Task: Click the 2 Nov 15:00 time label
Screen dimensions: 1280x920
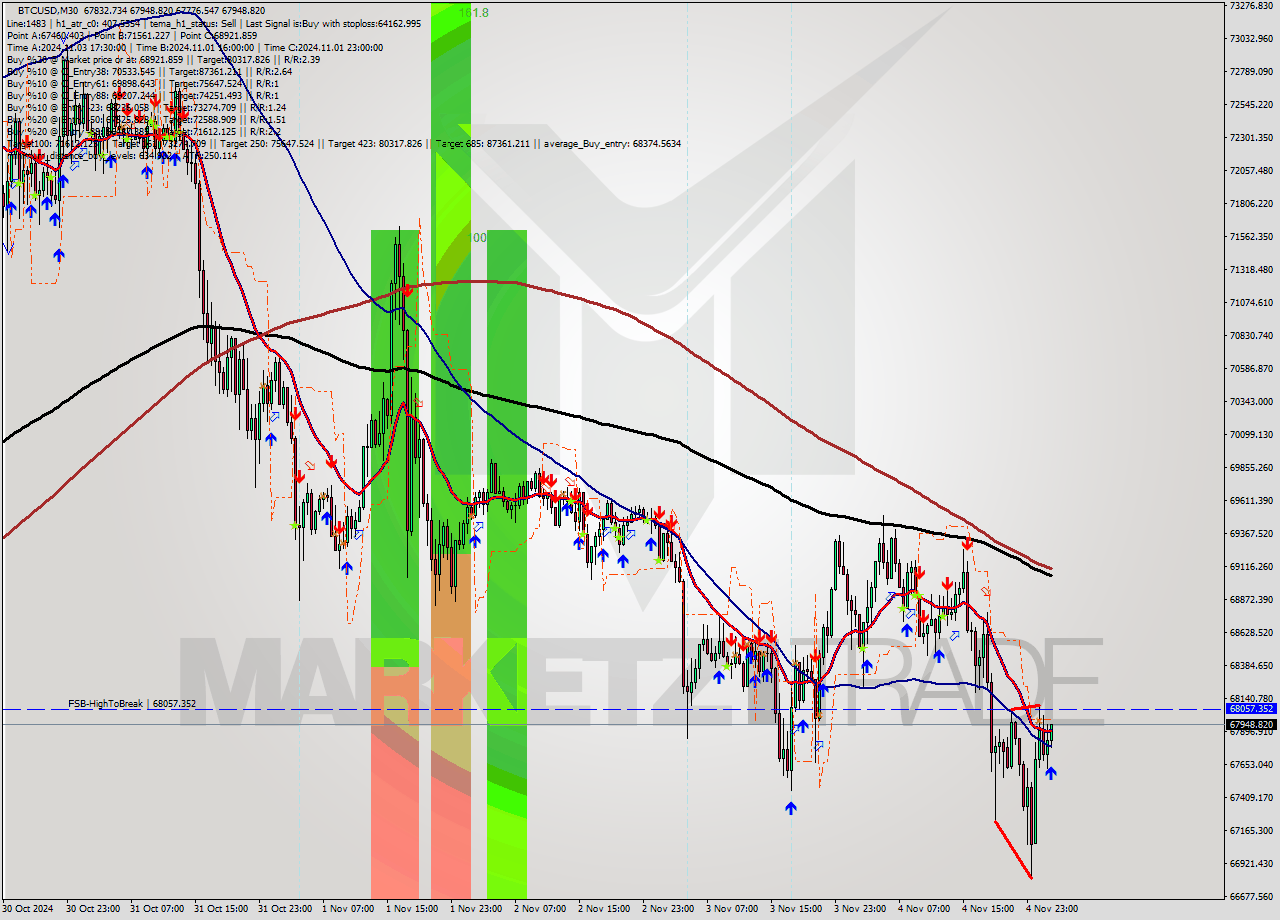Action: pos(605,909)
